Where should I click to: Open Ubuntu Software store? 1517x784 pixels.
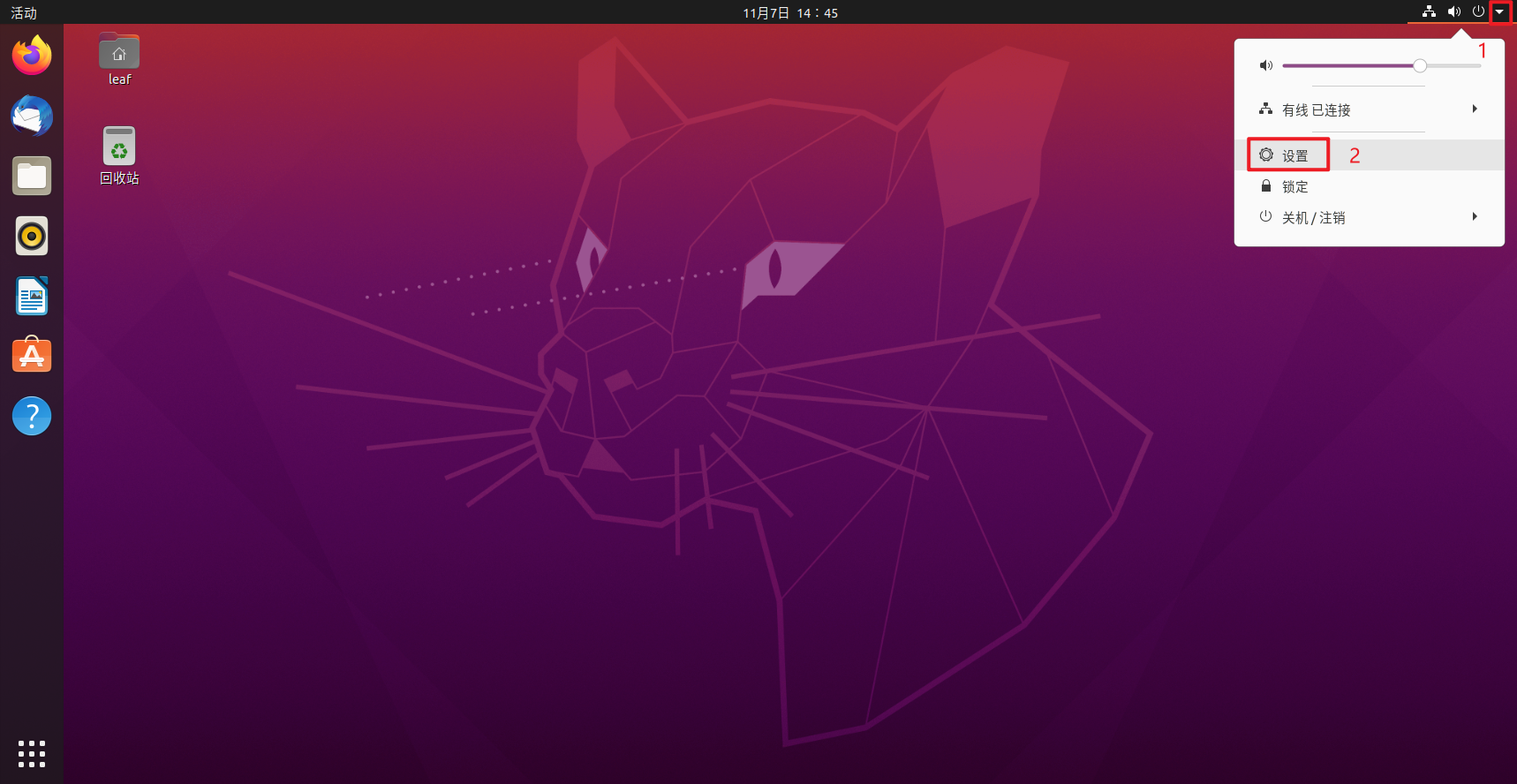[32, 356]
